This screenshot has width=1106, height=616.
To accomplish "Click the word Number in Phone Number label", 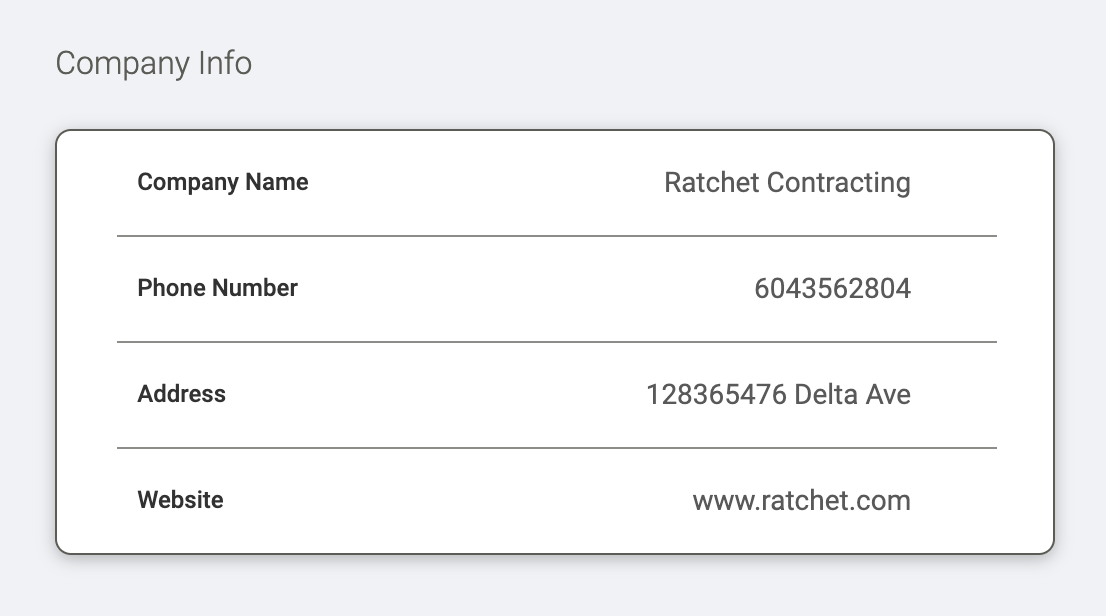I will [x=255, y=288].
